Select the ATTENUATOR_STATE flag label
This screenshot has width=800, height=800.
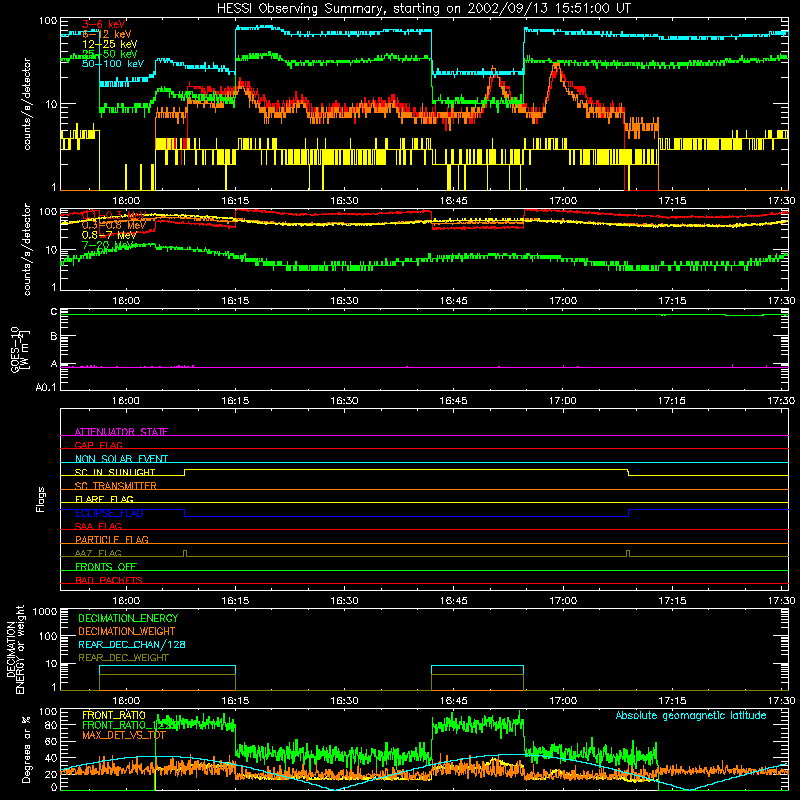(121, 432)
